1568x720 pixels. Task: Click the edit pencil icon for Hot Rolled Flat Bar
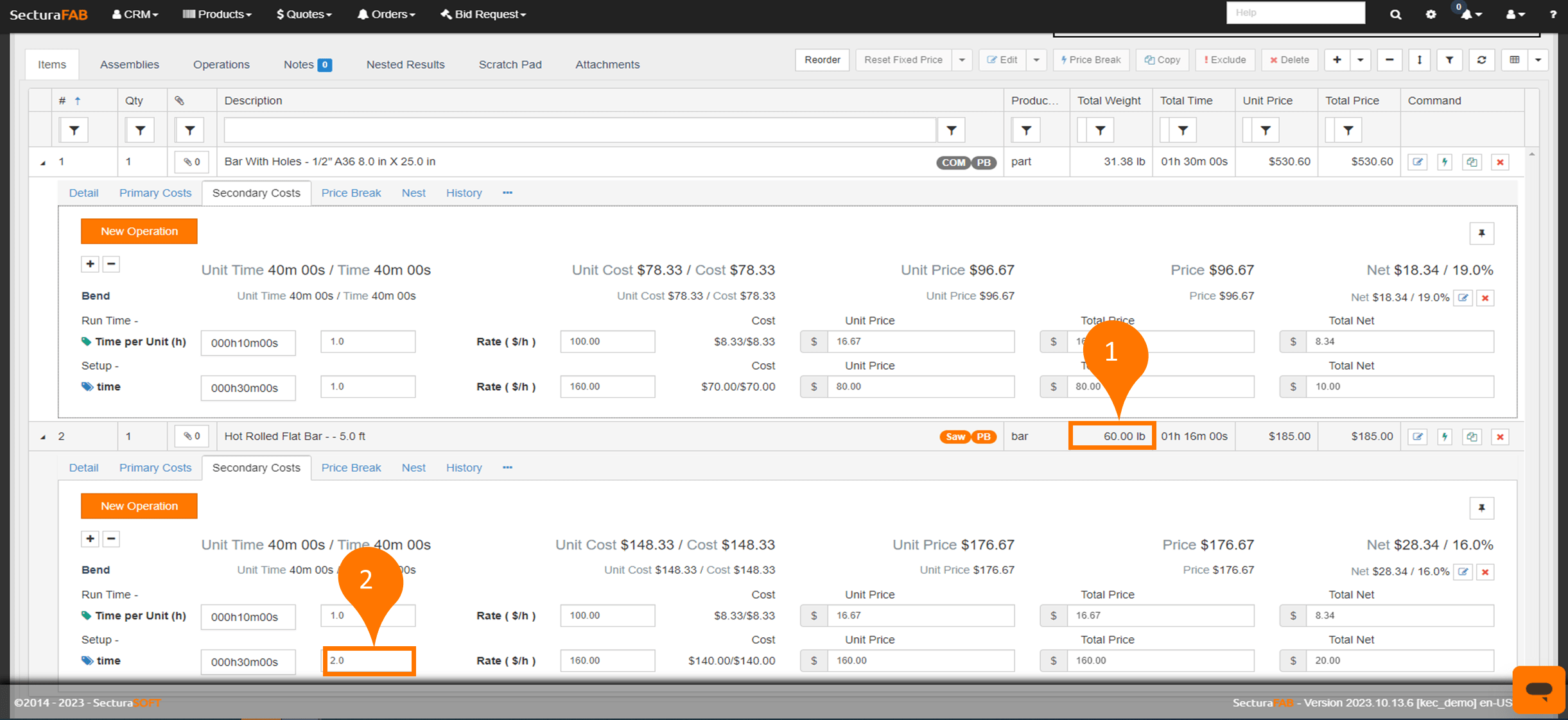tap(1418, 436)
